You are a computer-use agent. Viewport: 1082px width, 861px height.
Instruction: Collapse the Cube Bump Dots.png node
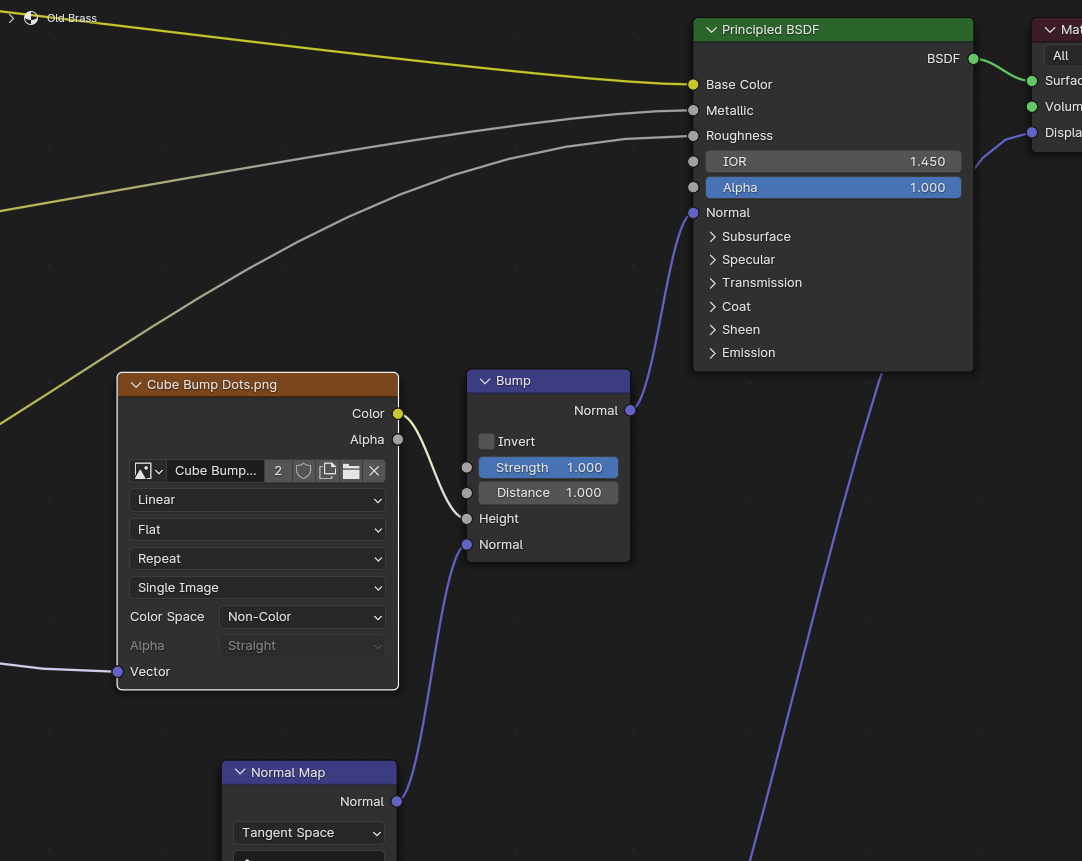point(136,385)
